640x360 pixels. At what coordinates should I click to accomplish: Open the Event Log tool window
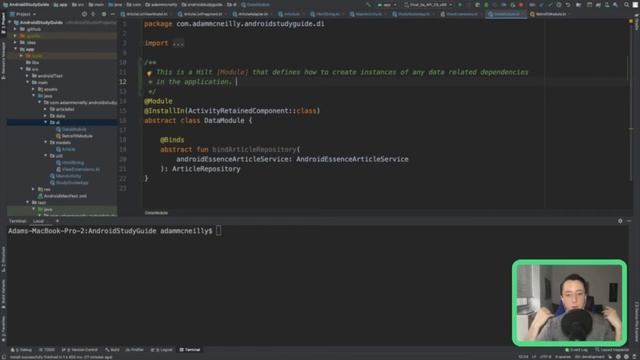tap(576, 350)
